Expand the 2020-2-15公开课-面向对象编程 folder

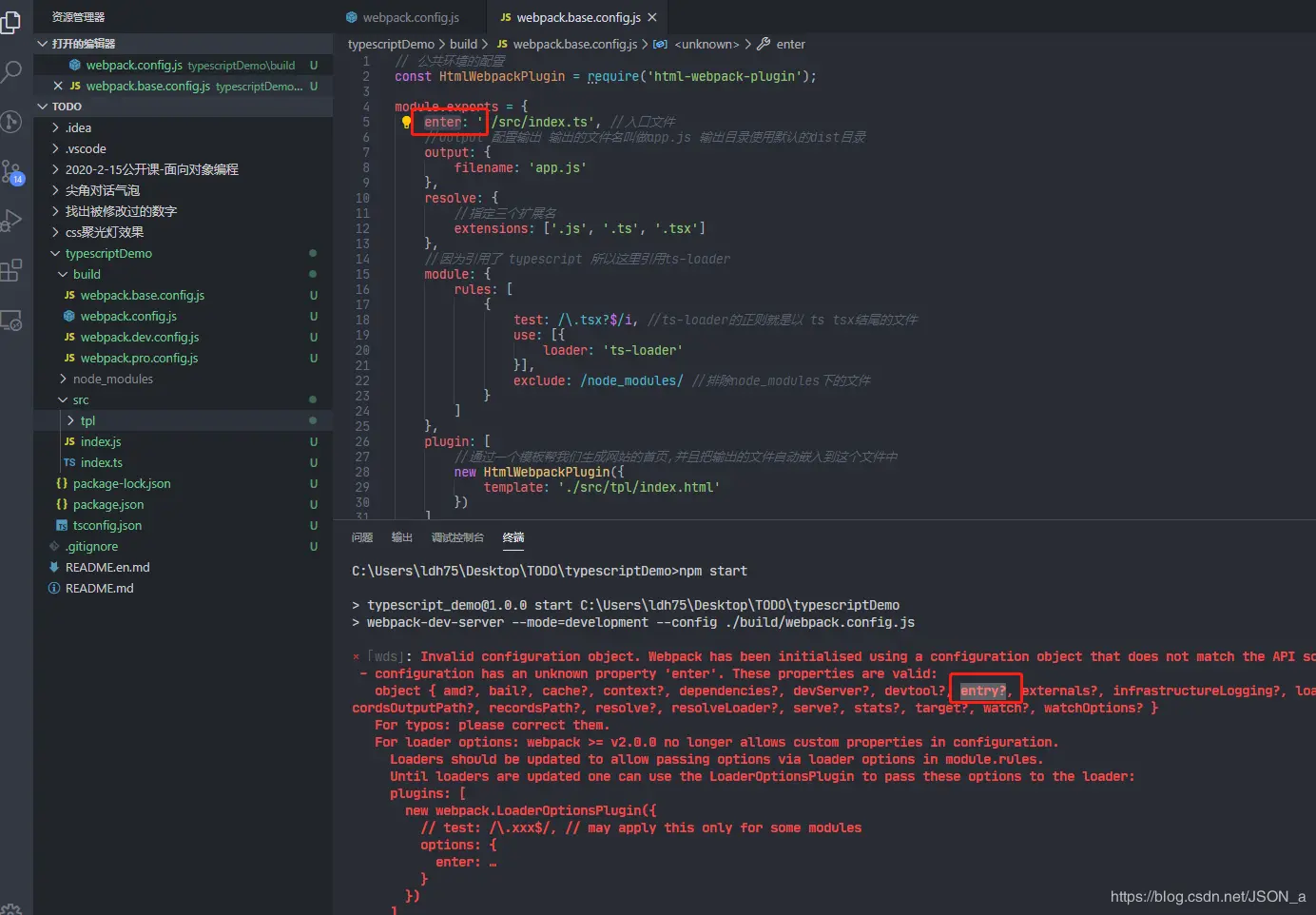[183, 169]
